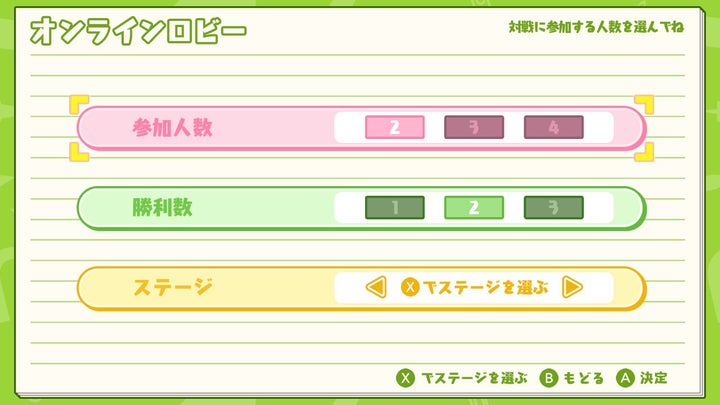Screen dimensions: 720x405
Task: Select 3 players in 参加人数
Action: click(474, 128)
